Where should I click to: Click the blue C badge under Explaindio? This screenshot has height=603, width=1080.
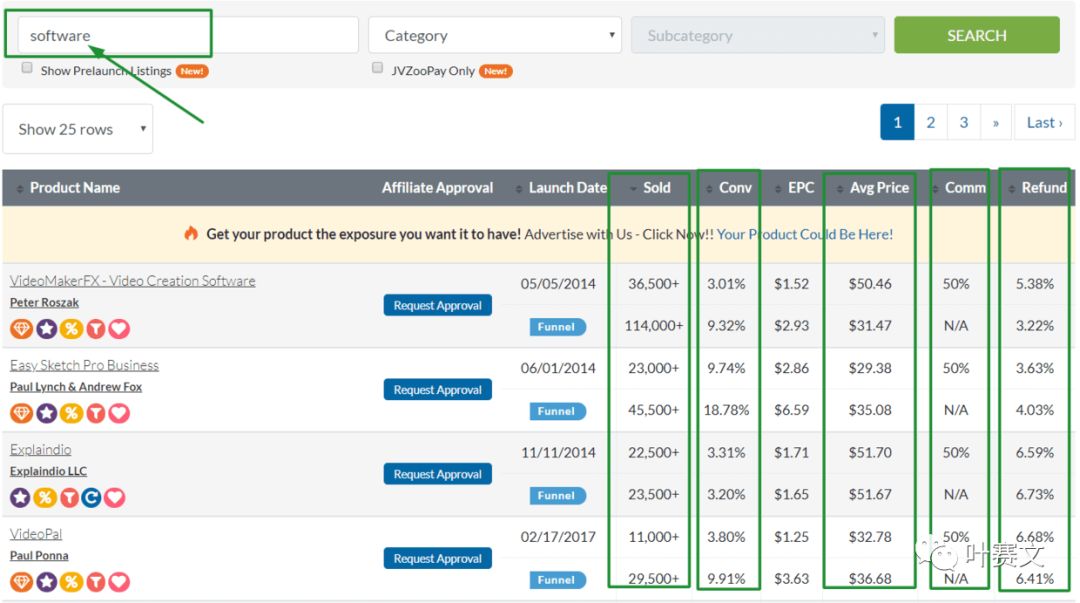(91, 497)
